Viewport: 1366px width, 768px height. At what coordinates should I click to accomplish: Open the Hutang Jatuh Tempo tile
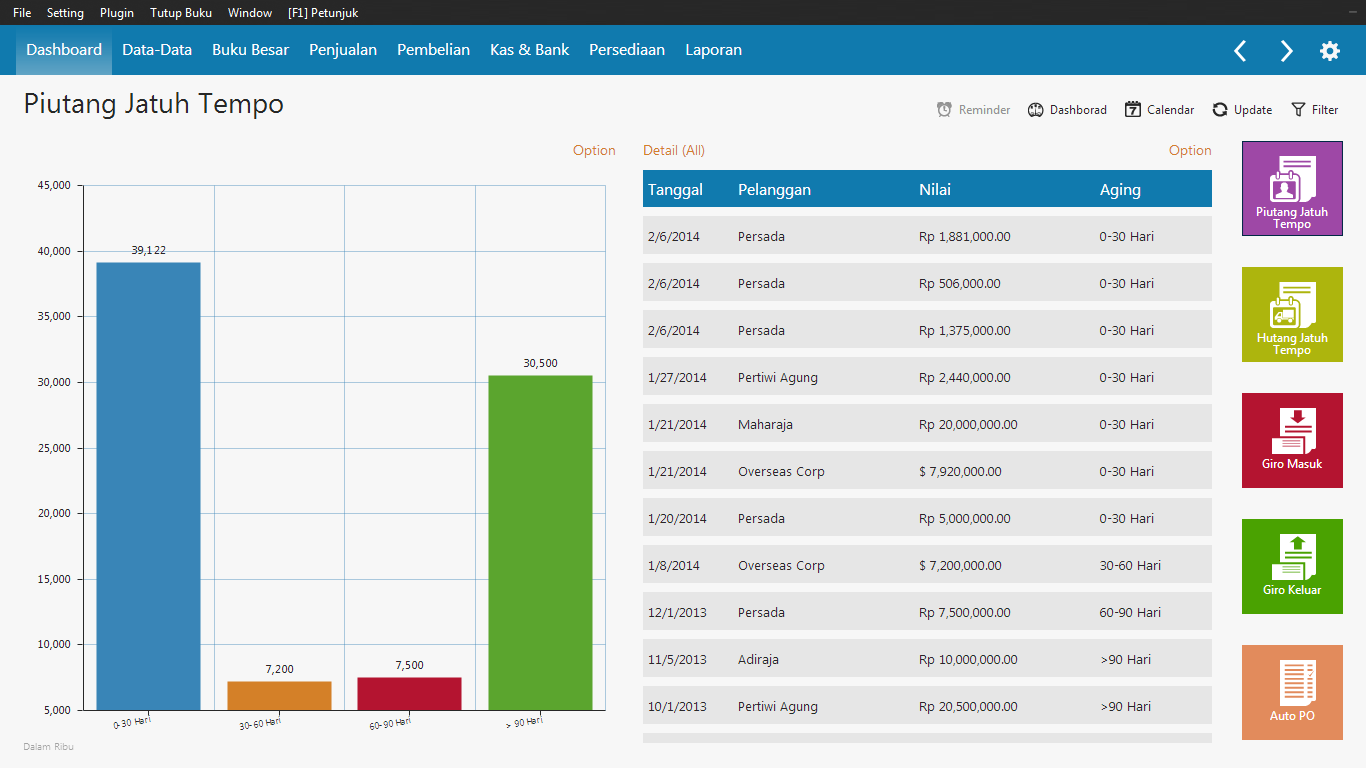(x=1292, y=314)
